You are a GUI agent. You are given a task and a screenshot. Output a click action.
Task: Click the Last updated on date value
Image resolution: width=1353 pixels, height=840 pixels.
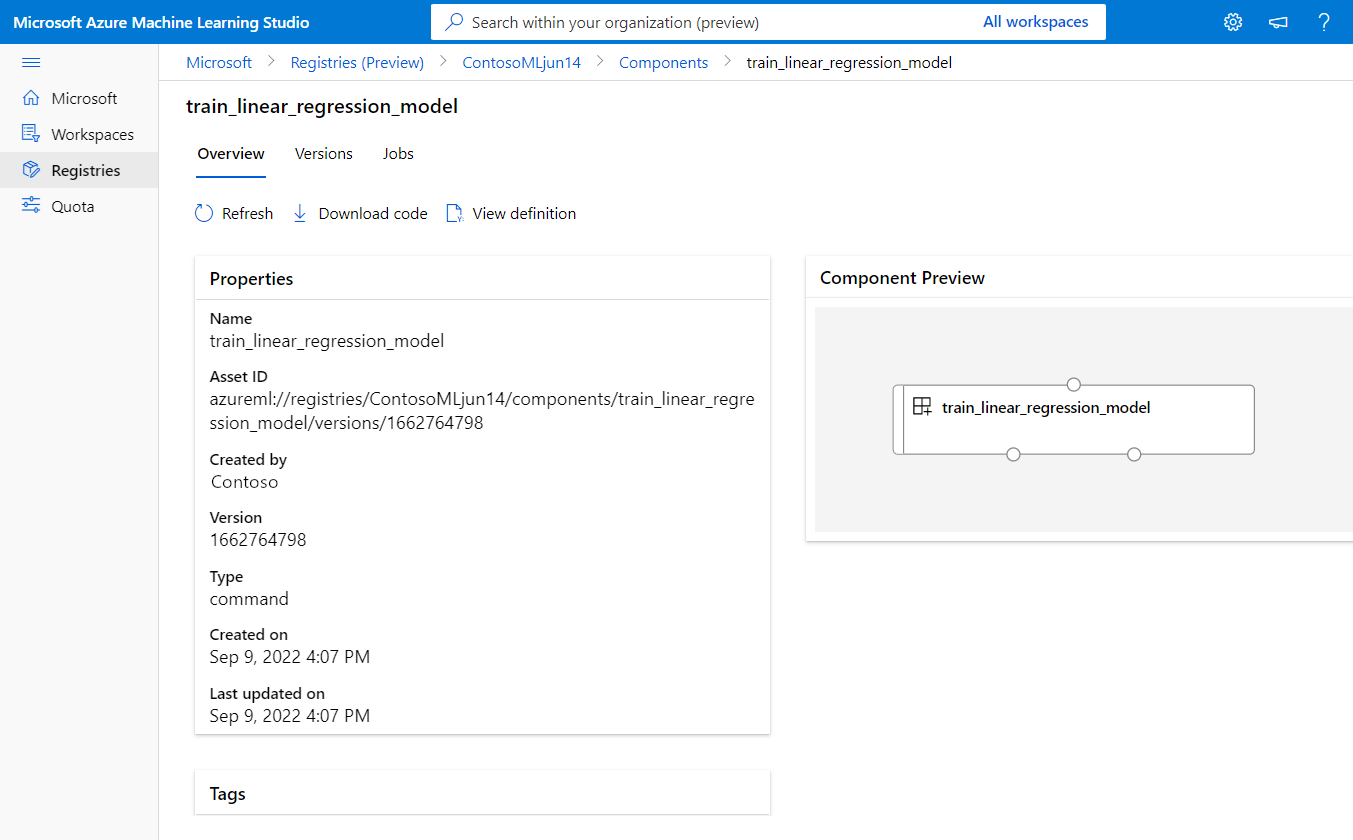[x=290, y=716]
